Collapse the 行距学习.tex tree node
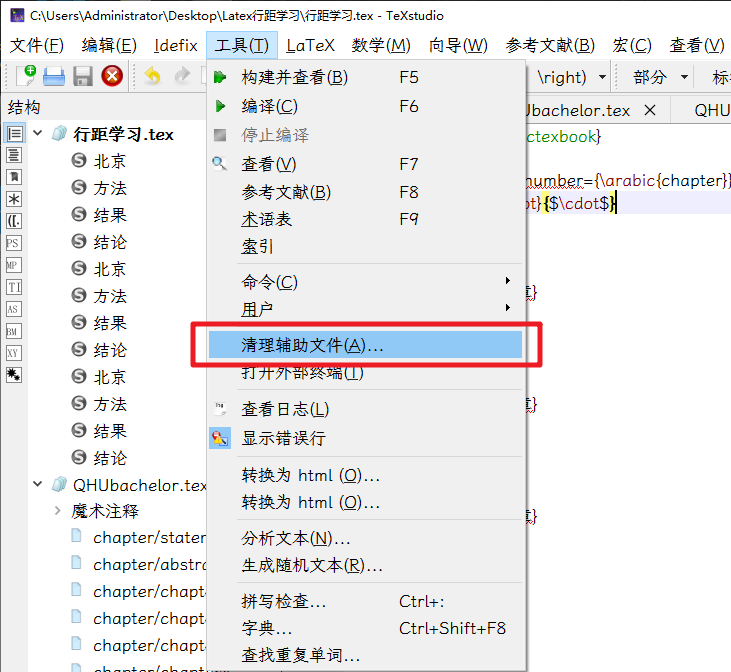Viewport: 731px width, 672px height. pos(38,133)
